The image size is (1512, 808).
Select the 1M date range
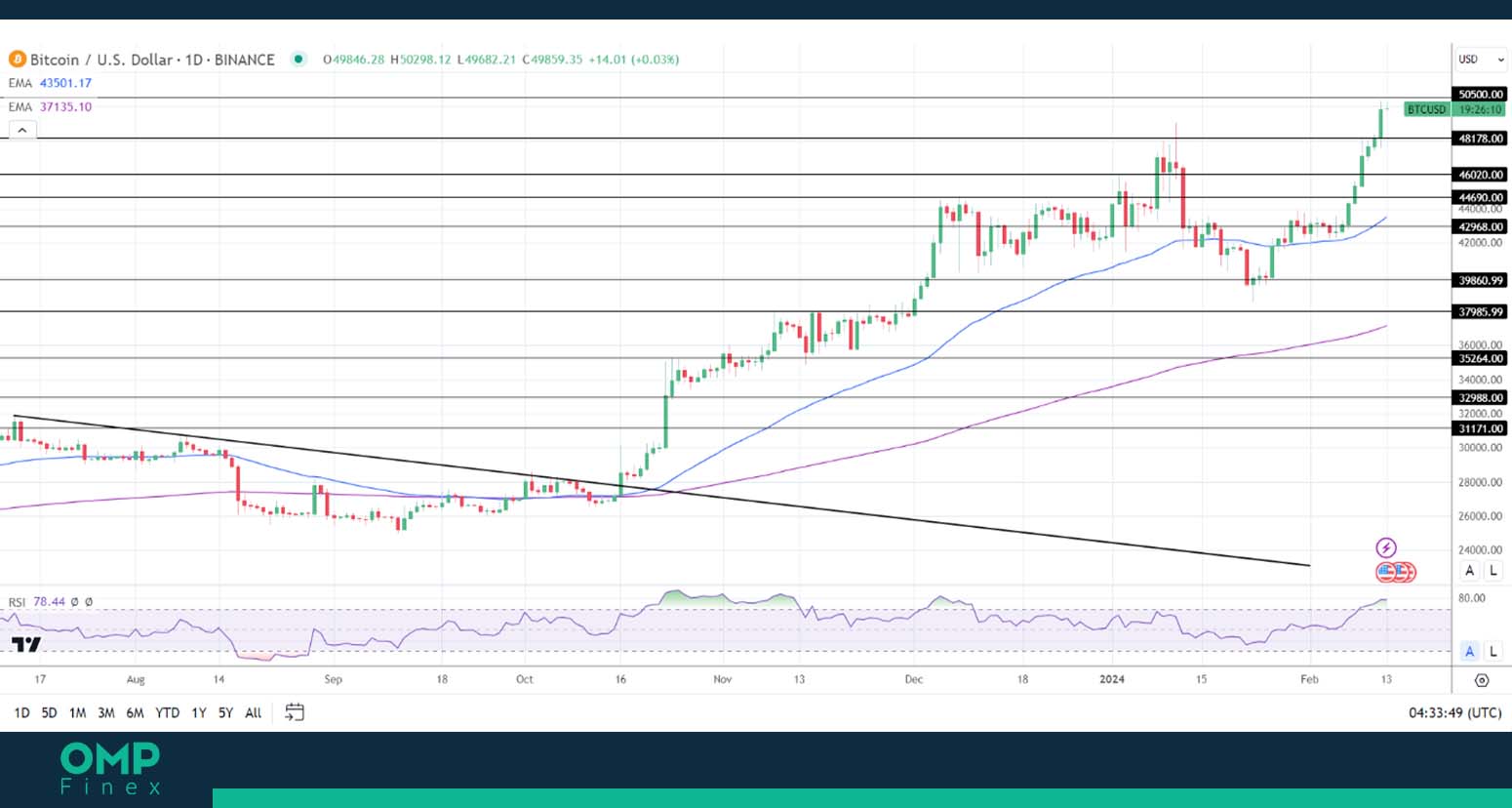coord(77,713)
